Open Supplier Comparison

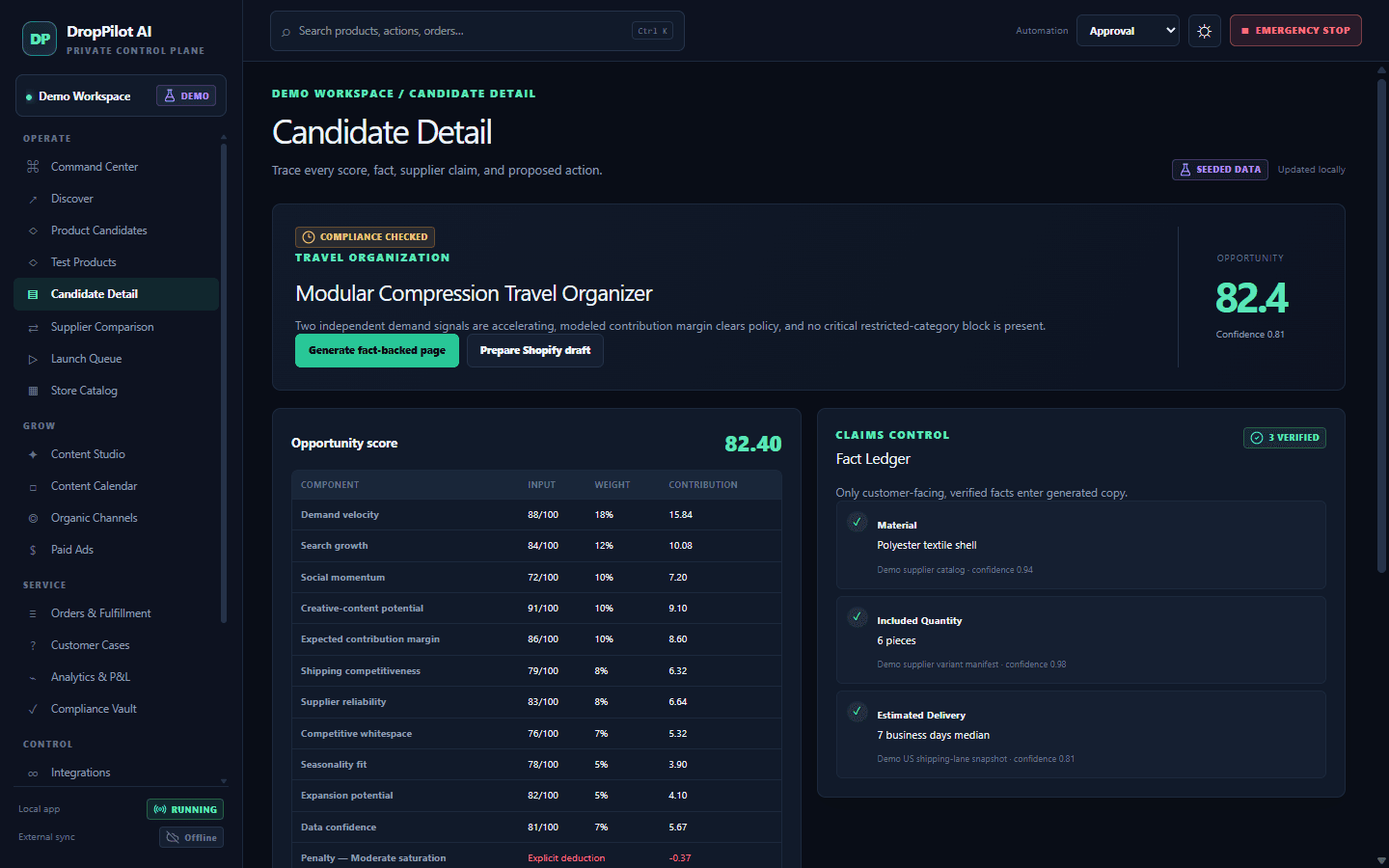coord(116,327)
